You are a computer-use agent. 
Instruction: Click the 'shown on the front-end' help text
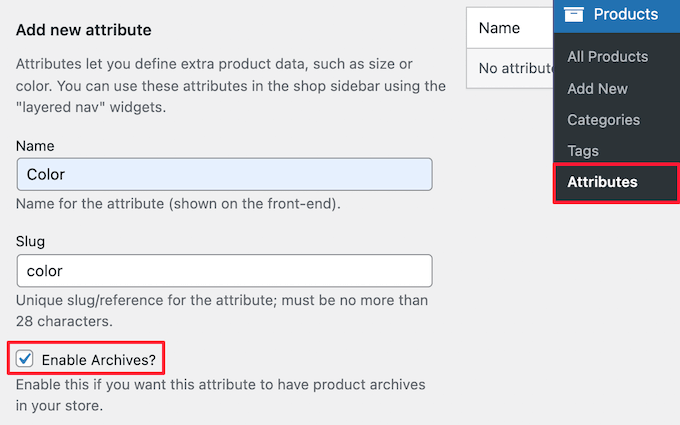point(178,203)
